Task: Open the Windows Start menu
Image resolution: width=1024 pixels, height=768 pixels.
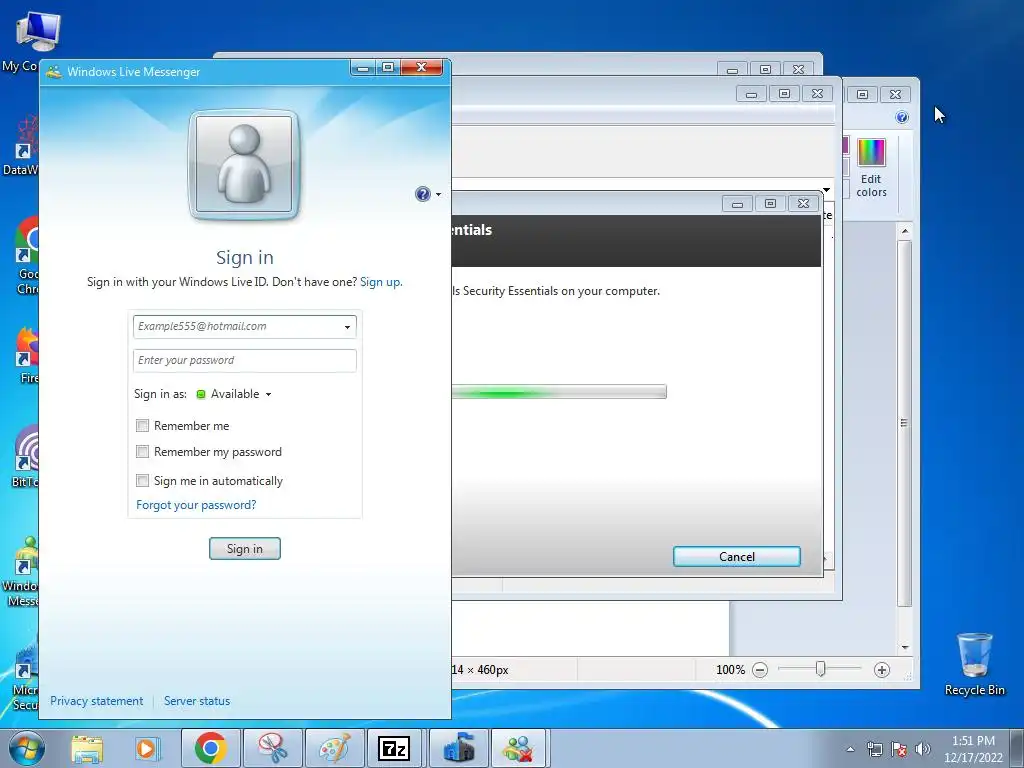Action: coord(27,748)
